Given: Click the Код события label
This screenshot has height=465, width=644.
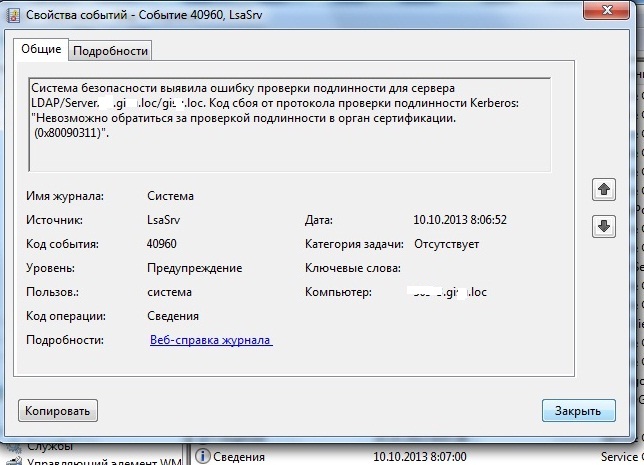Looking at the screenshot, I should click(62, 244).
